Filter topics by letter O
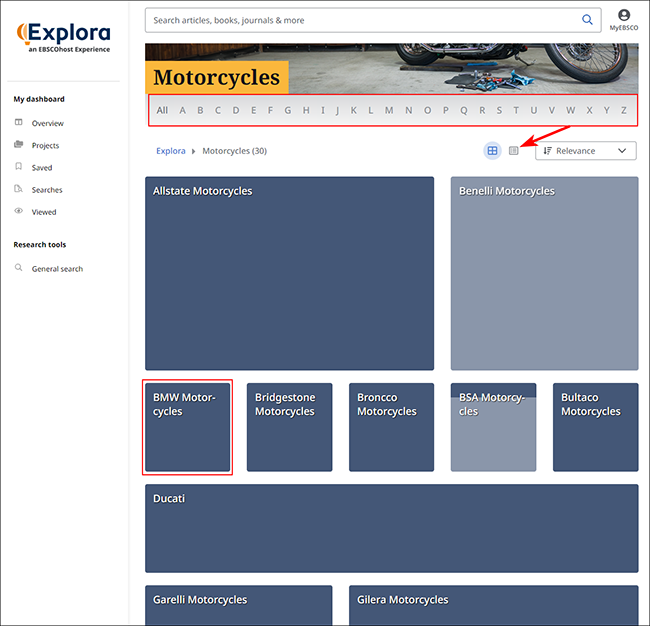 (427, 110)
